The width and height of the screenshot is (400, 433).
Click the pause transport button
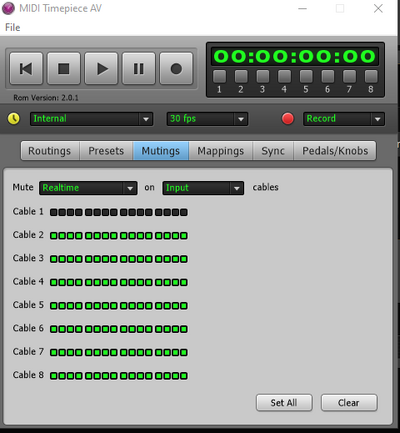click(x=139, y=69)
